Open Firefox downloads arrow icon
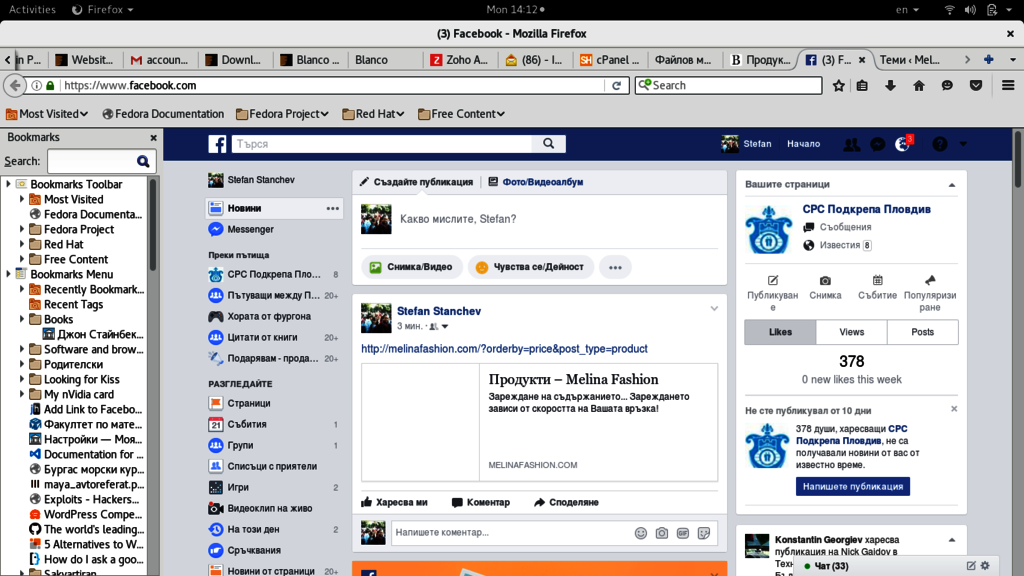Image resolution: width=1024 pixels, height=576 pixels. 890,86
